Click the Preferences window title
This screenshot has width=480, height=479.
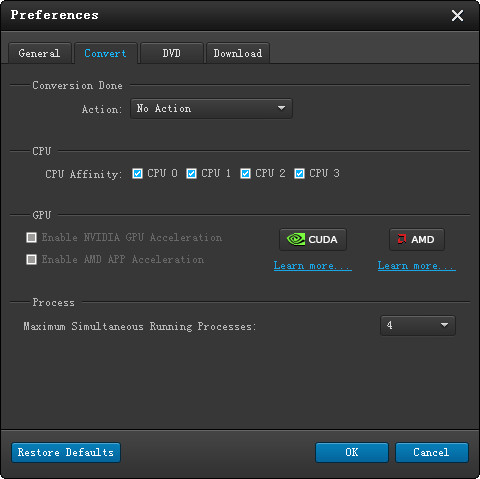click(54, 15)
